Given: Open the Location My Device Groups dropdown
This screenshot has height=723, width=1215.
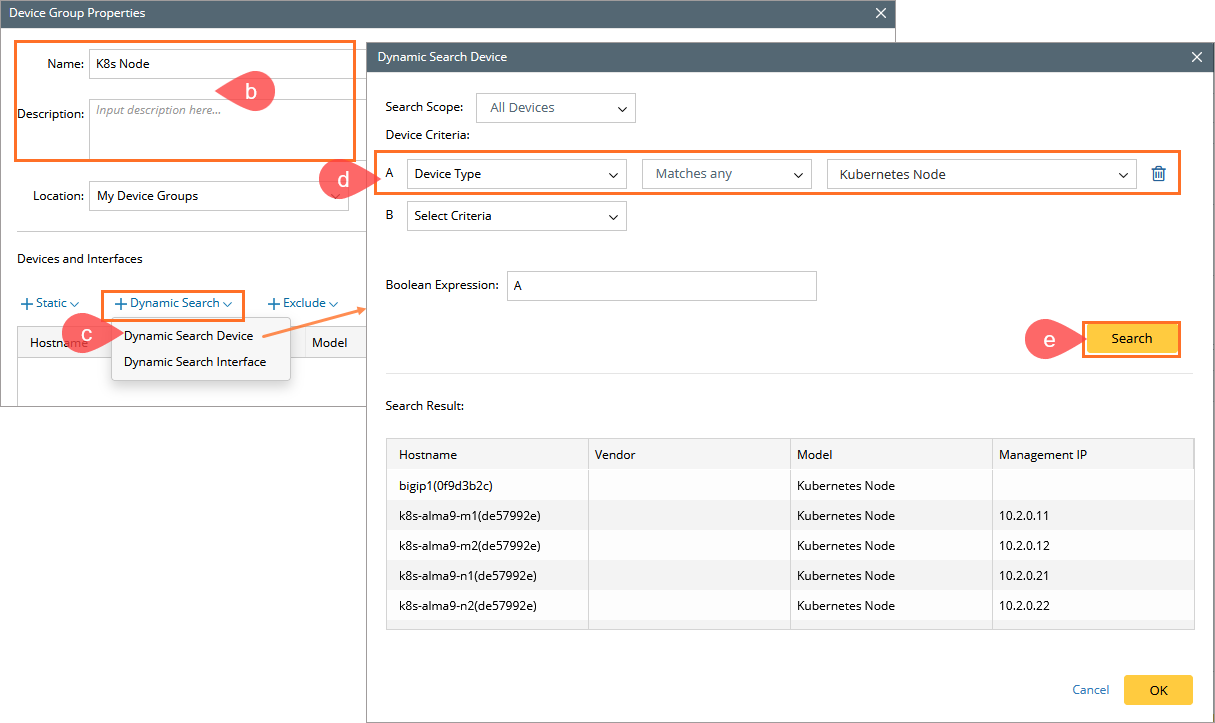Looking at the screenshot, I should tap(218, 196).
